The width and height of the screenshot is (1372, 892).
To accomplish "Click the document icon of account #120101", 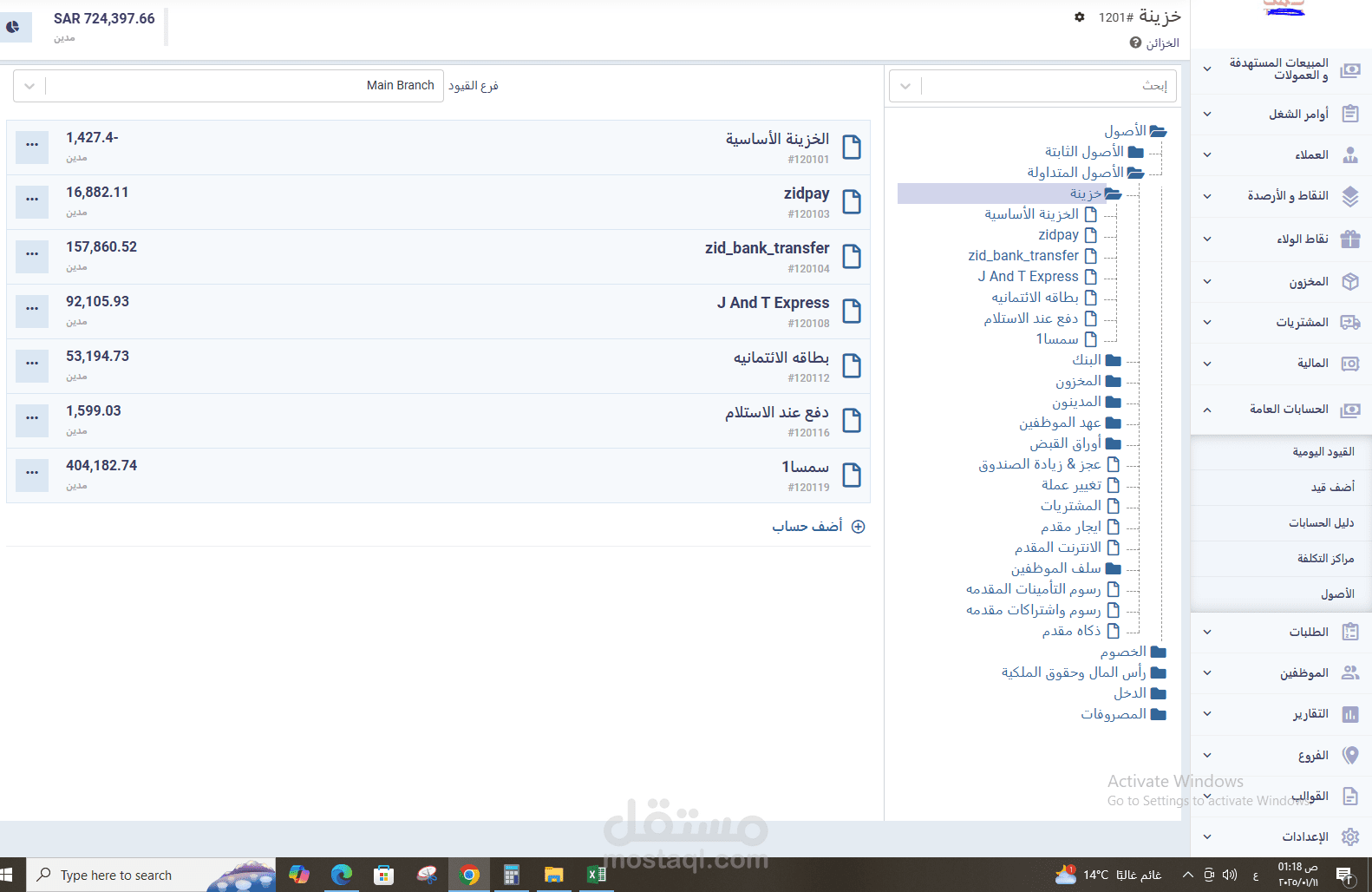I will pos(852,148).
